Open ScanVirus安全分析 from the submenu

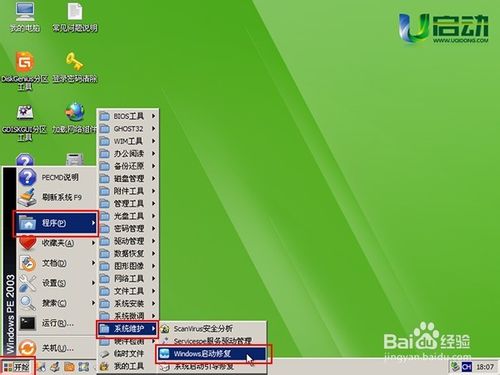(x=212, y=329)
